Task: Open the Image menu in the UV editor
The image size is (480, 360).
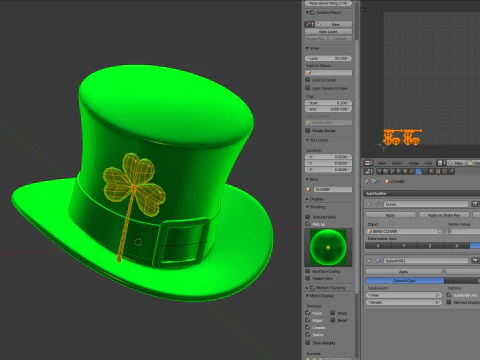Action: click(x=414, y=163)
